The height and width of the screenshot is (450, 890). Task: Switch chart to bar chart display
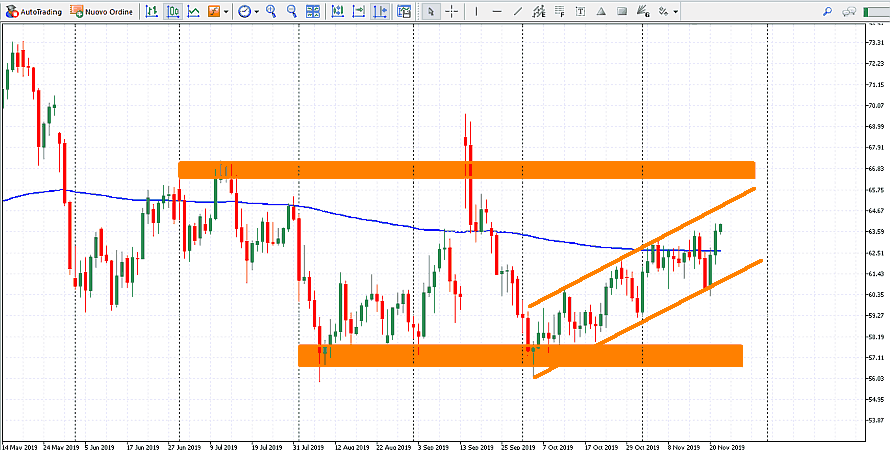coord(151,11)
